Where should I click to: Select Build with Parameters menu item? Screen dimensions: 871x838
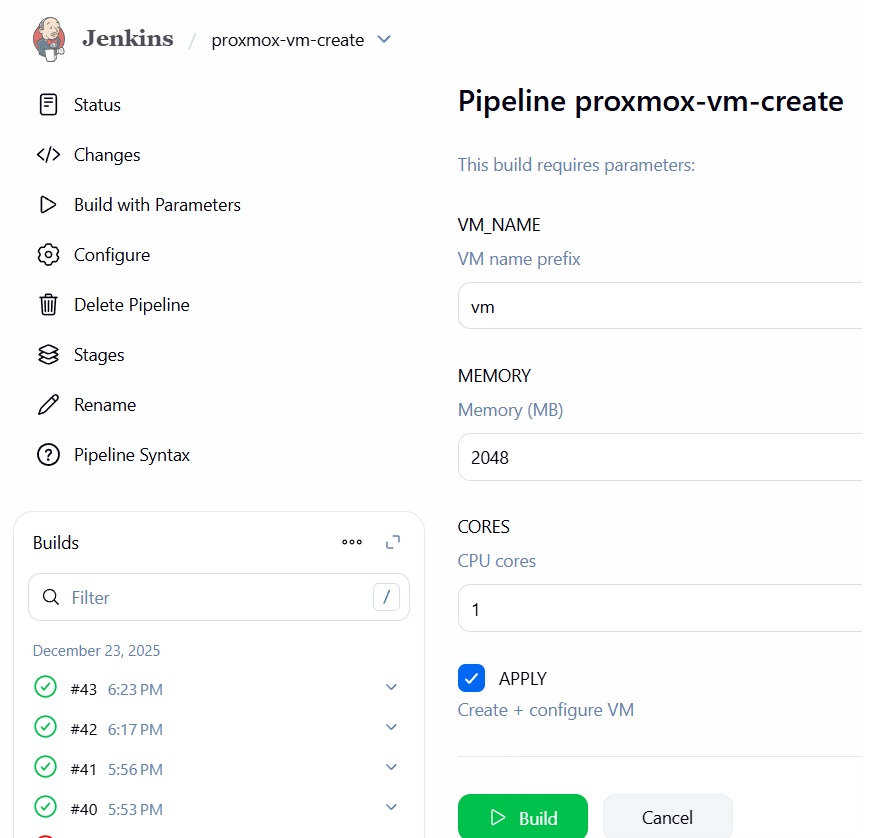pyautogui.click(x=157, y=205)
